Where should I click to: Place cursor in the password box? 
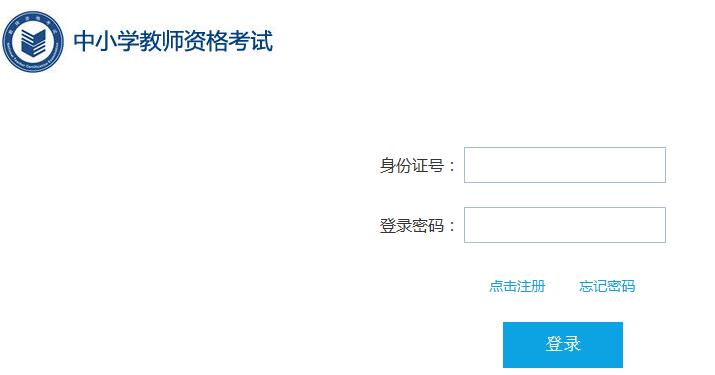pyautogui.click(x=565, y=225)
